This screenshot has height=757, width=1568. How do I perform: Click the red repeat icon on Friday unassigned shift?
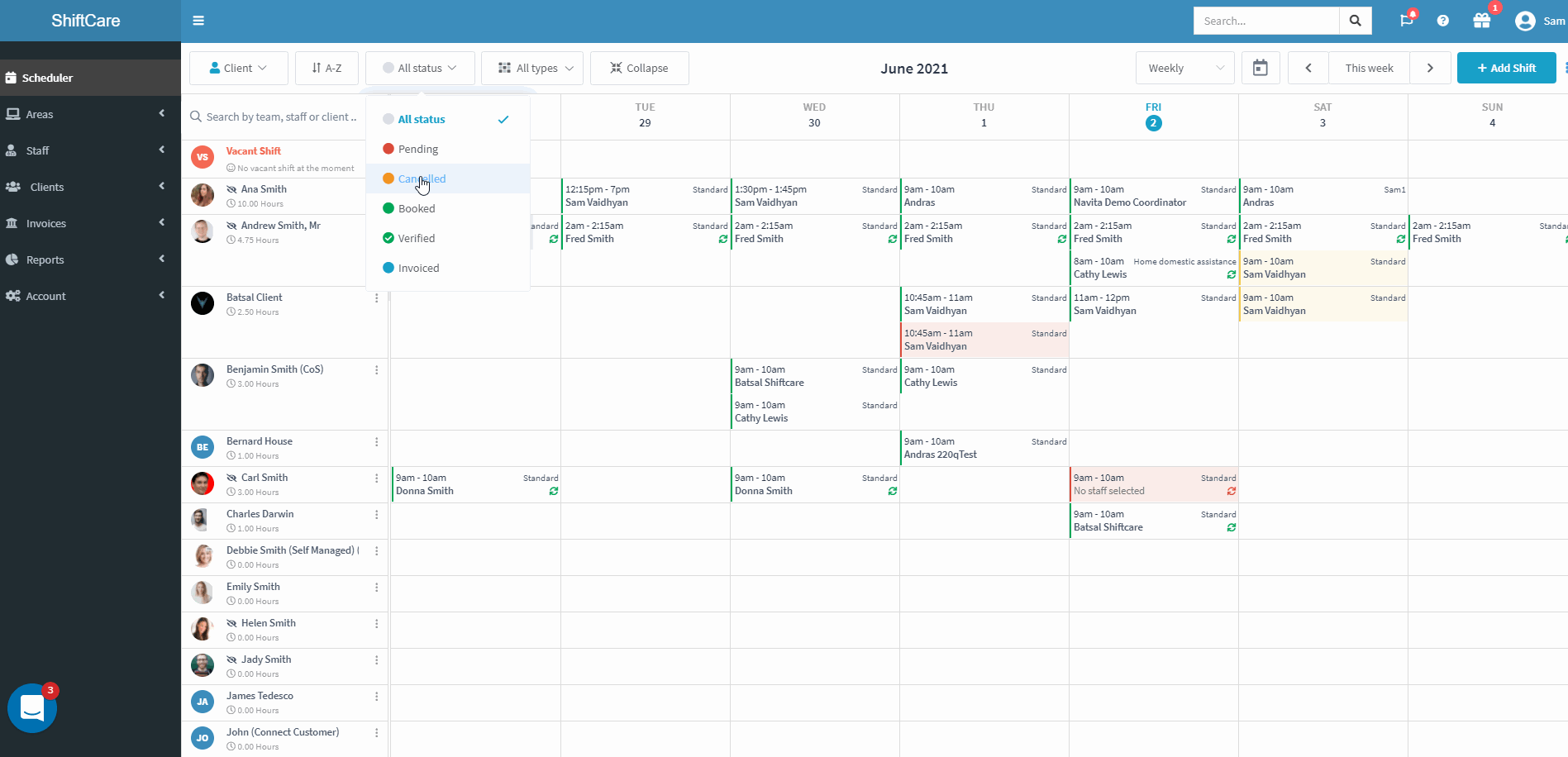tap(1232, 491)
